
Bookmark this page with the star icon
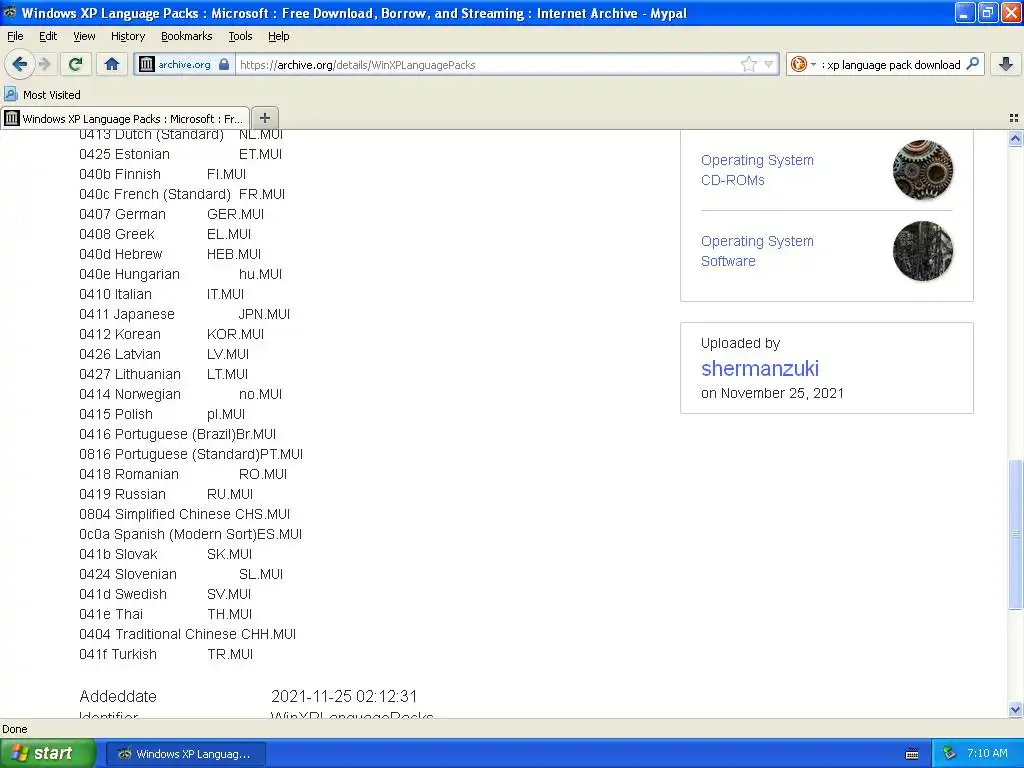[748, 64]
